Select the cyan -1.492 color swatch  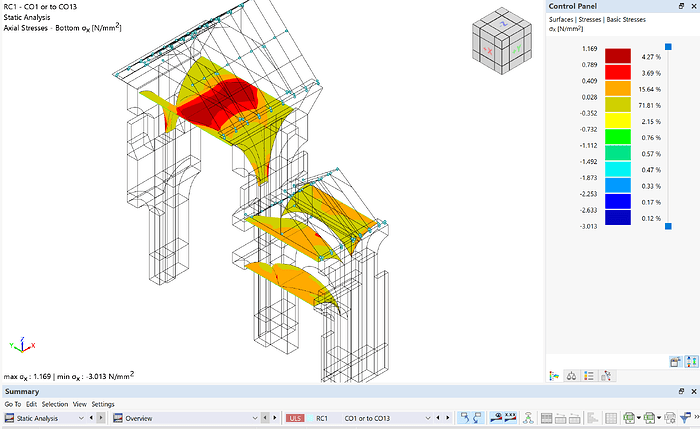(x=618, y=169)
